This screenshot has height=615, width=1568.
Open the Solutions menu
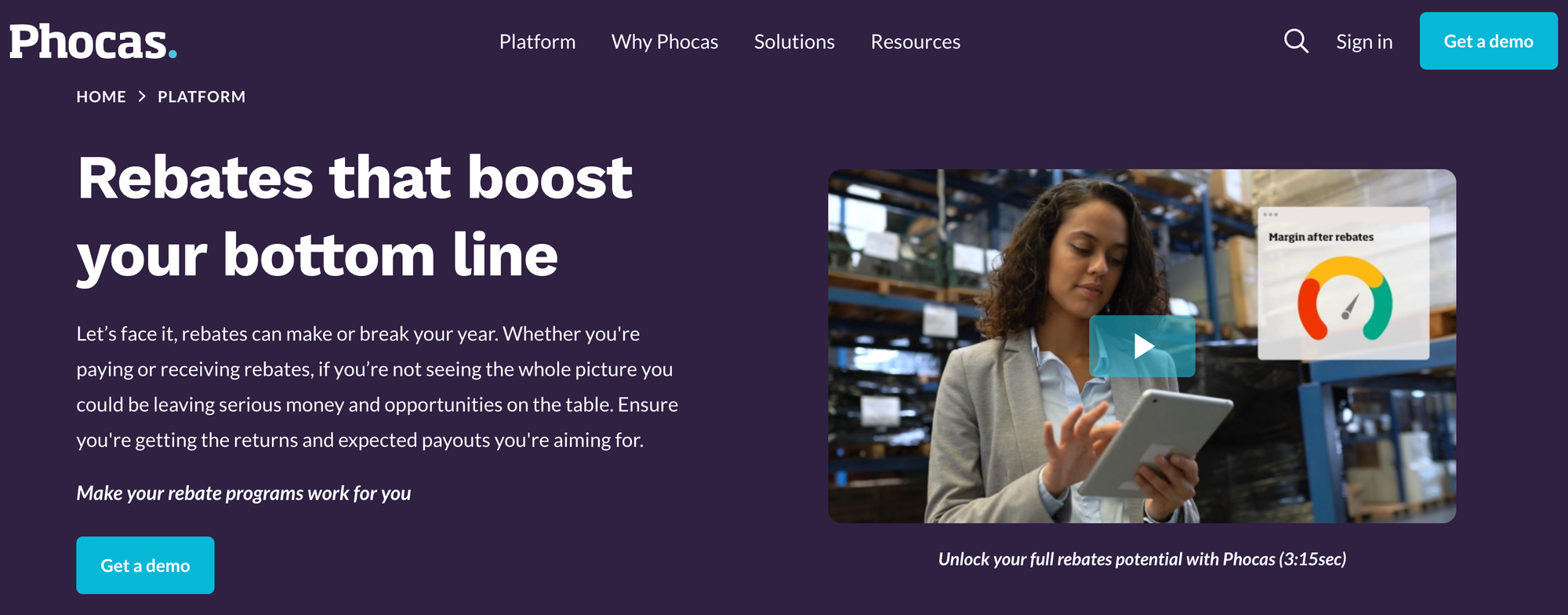pos(794,42)
